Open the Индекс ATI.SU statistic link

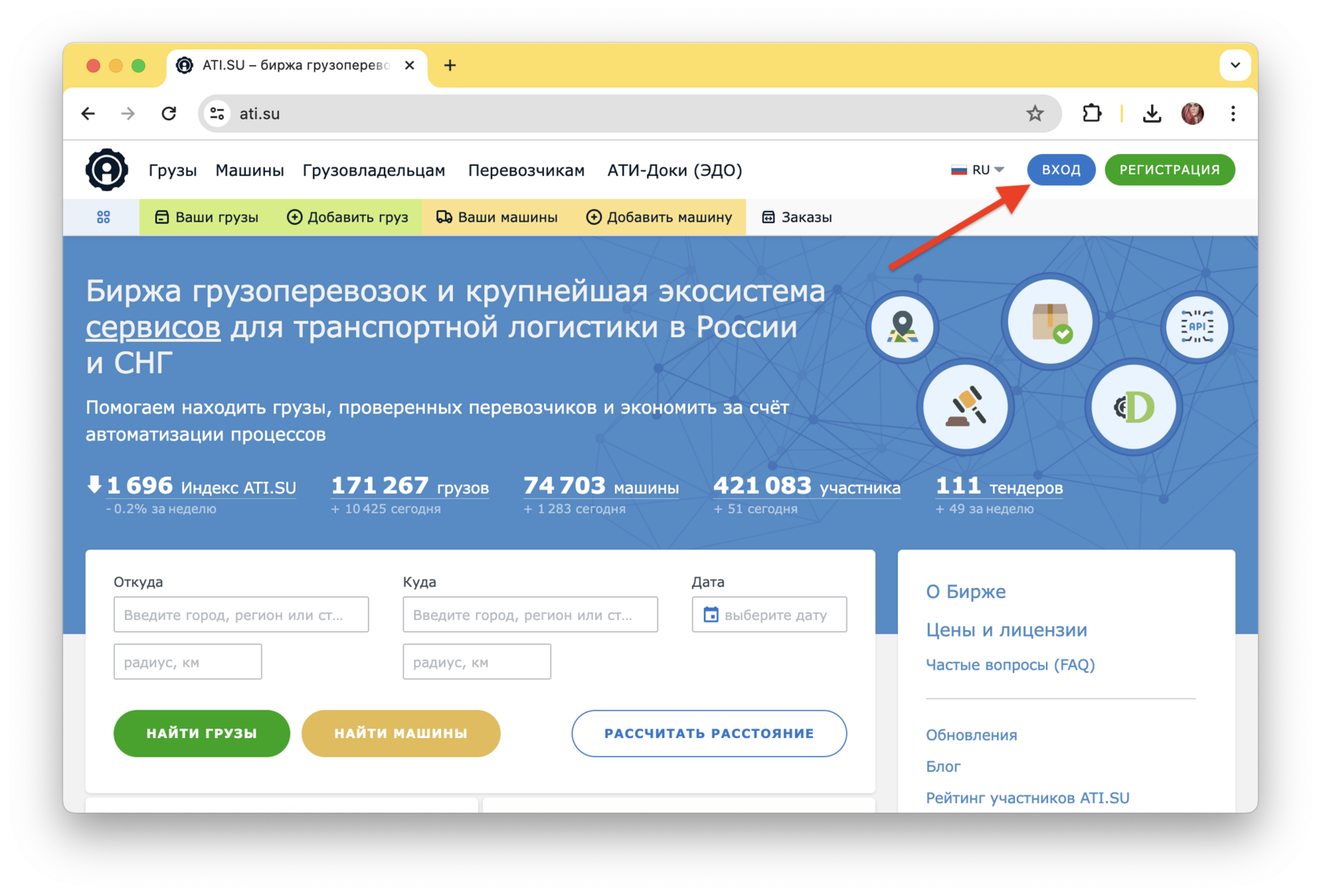click(201, 487)
